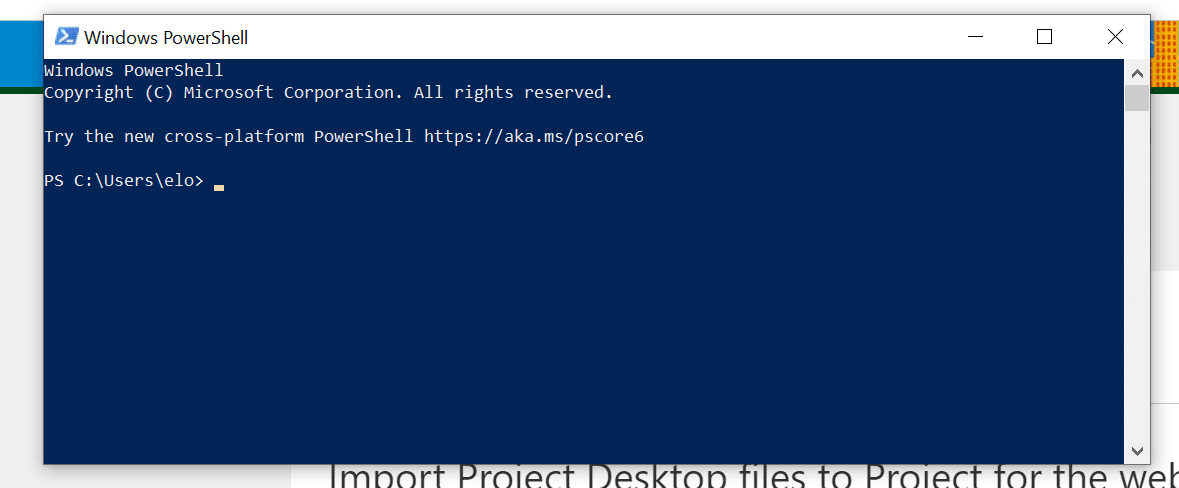Viewport: 1179px width, 488px height.
Task: Minimize the Windows PowerShell window
Action: (x=975, y=36)
